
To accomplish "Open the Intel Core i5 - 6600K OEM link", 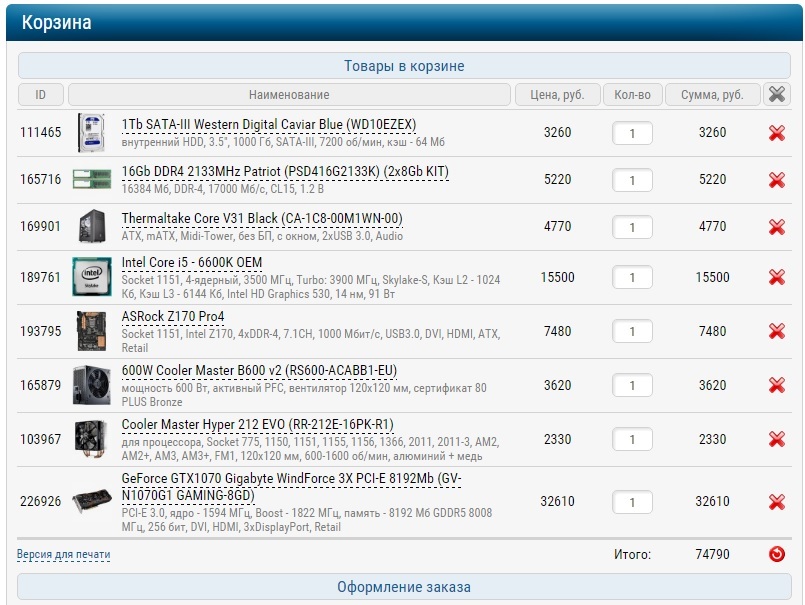I will coord(192,263).
